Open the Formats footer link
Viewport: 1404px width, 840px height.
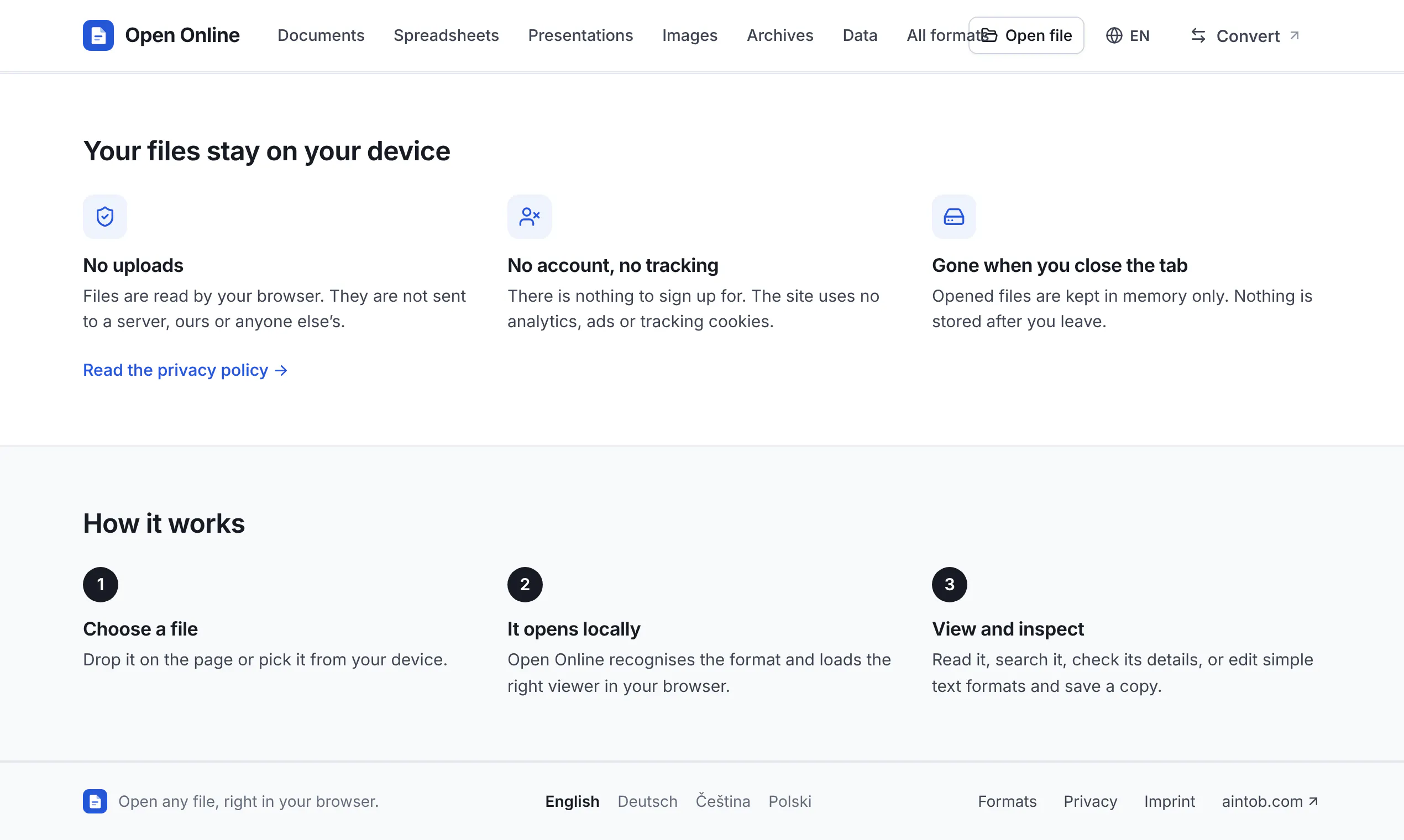tap(1007, 801)
